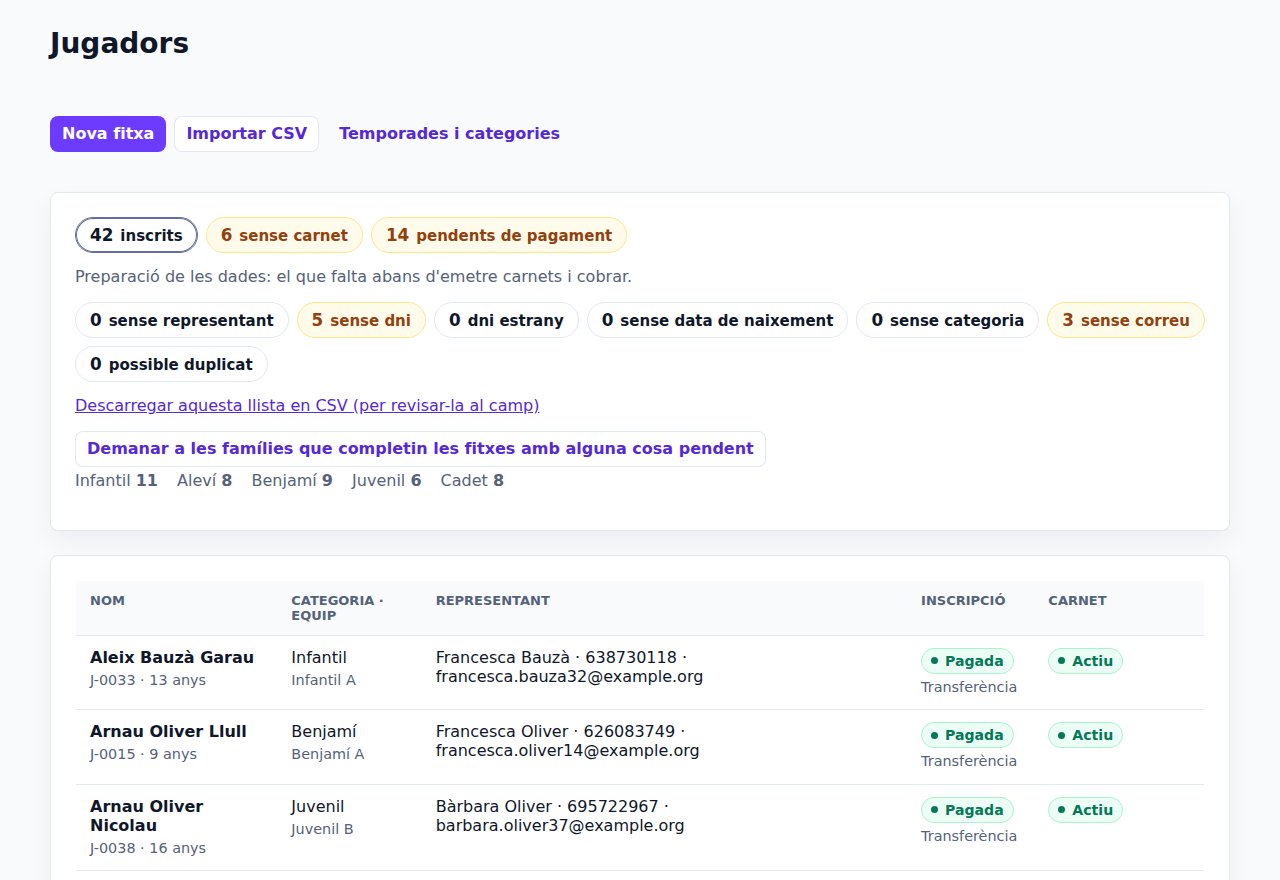Click Actiu badge for Aleix Bauzà Garau

1085,661
